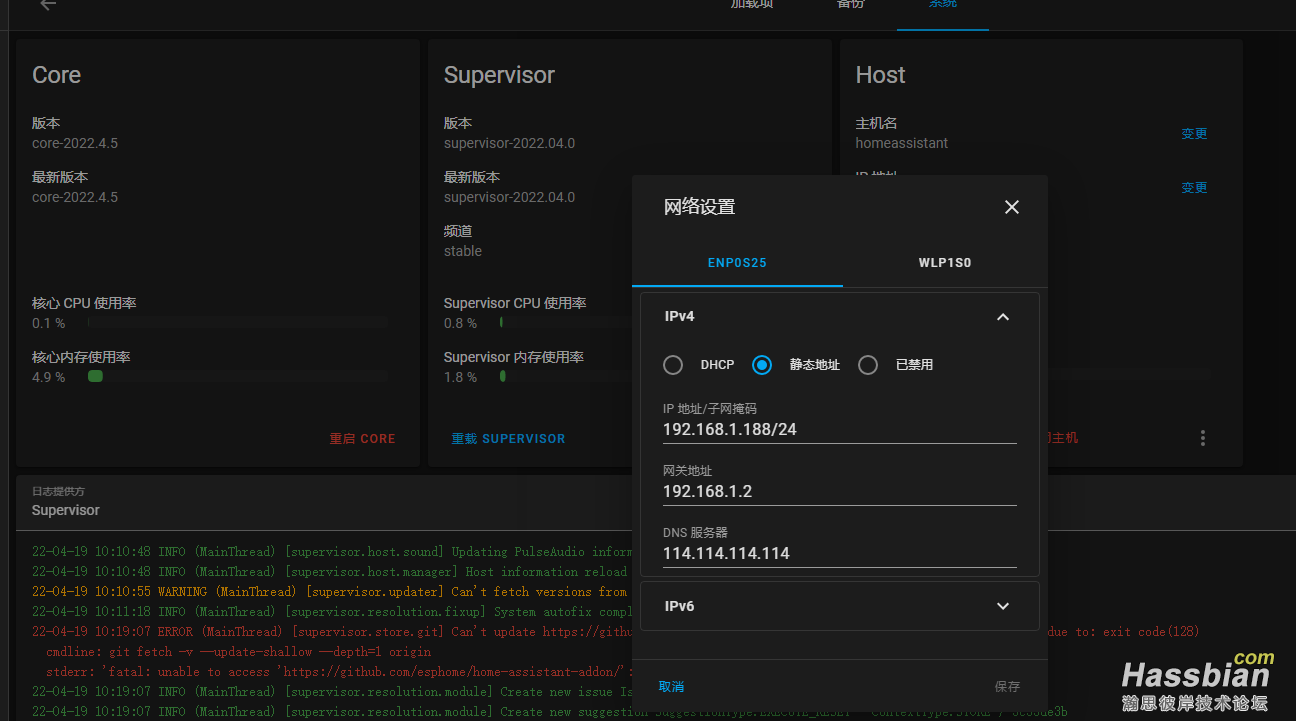
Task: Click the Supervisor memory usage bar
Action: [565, 377]
